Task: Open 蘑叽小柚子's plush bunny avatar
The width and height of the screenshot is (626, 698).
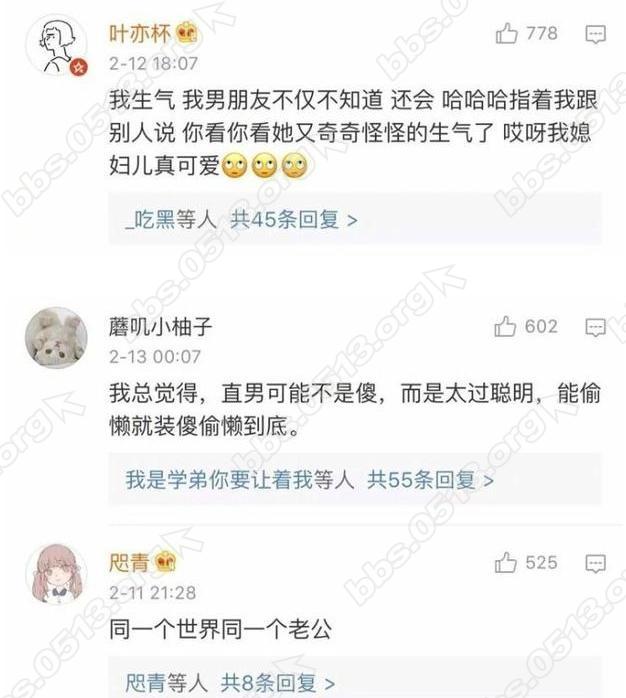Action: point(56,337)
